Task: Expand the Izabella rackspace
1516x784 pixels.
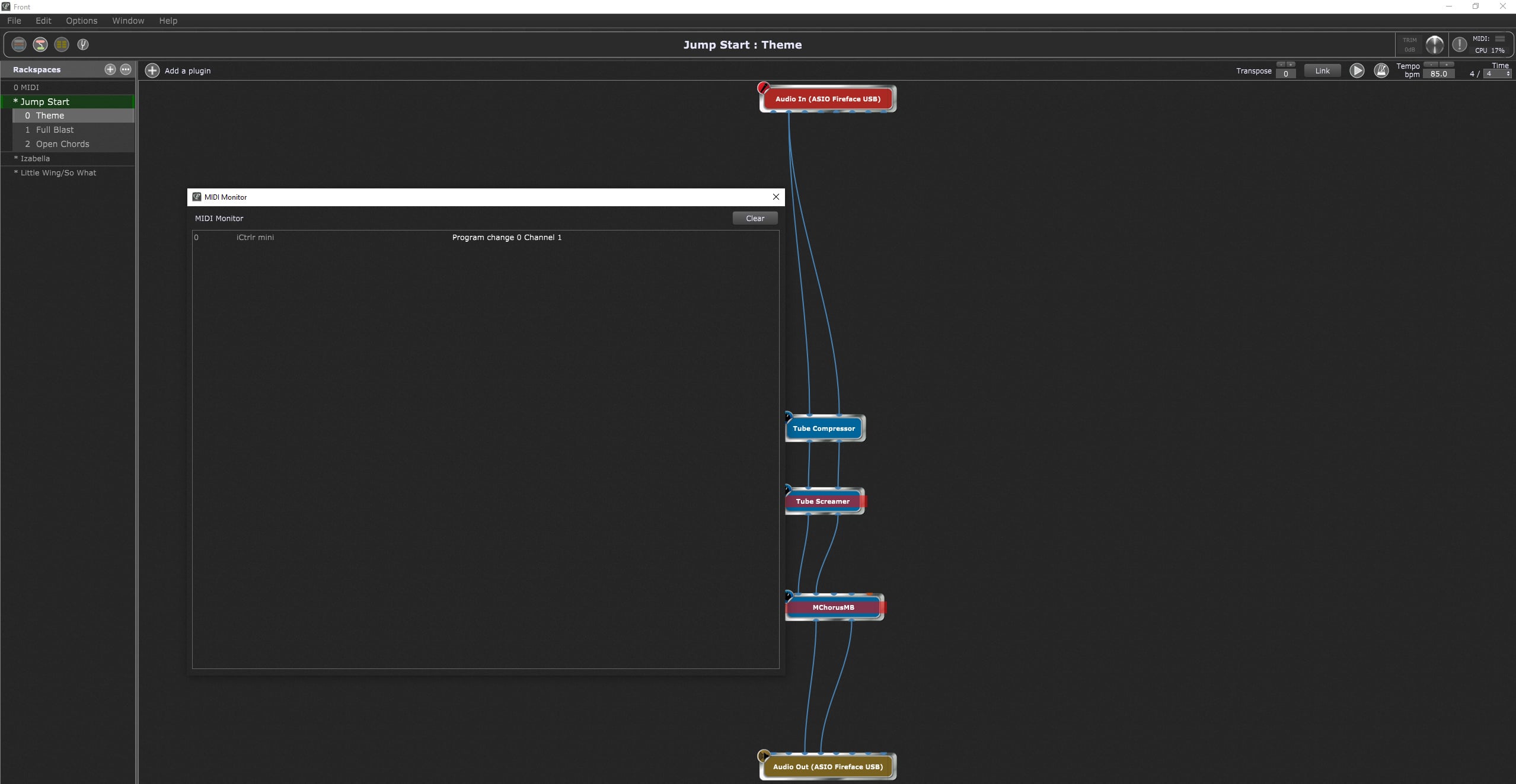Action: (16, 158)
